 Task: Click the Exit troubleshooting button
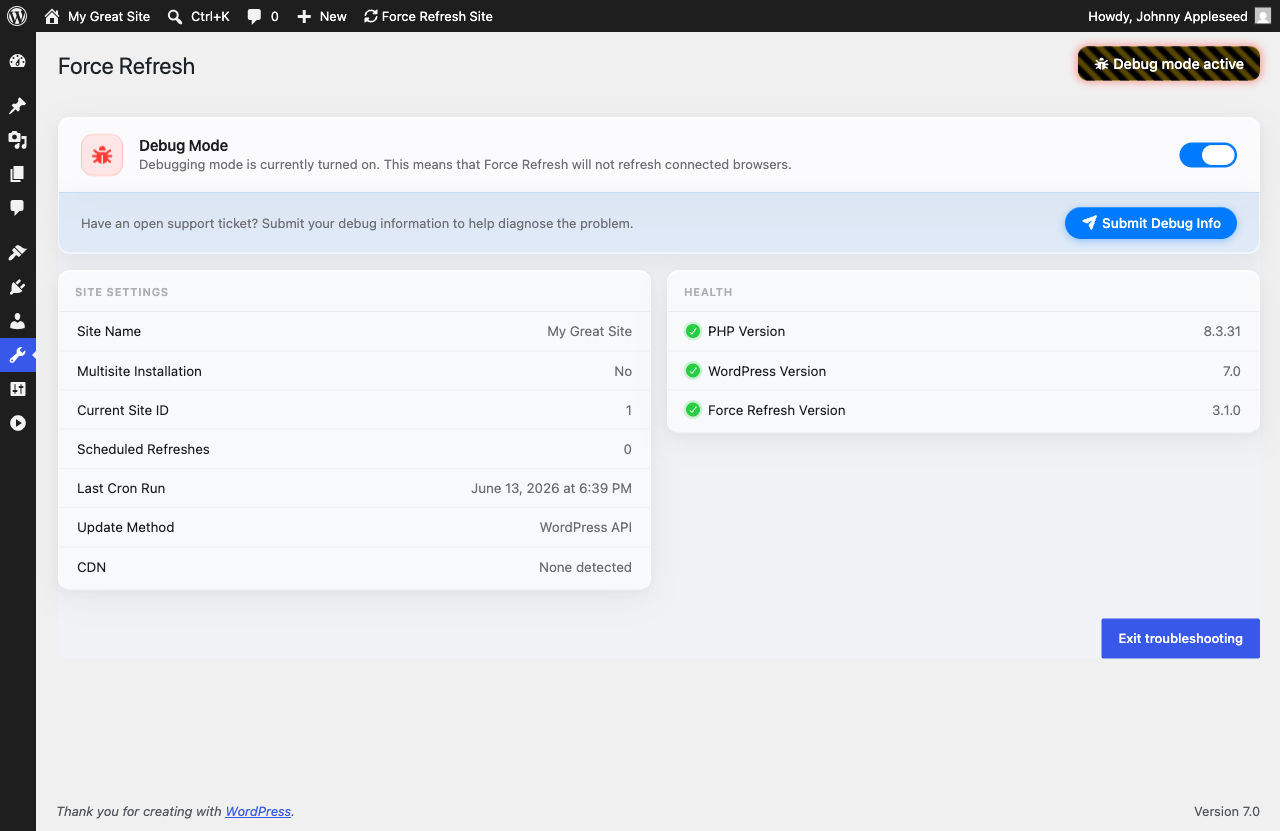pyautogui.click(x=1180, y=638)
